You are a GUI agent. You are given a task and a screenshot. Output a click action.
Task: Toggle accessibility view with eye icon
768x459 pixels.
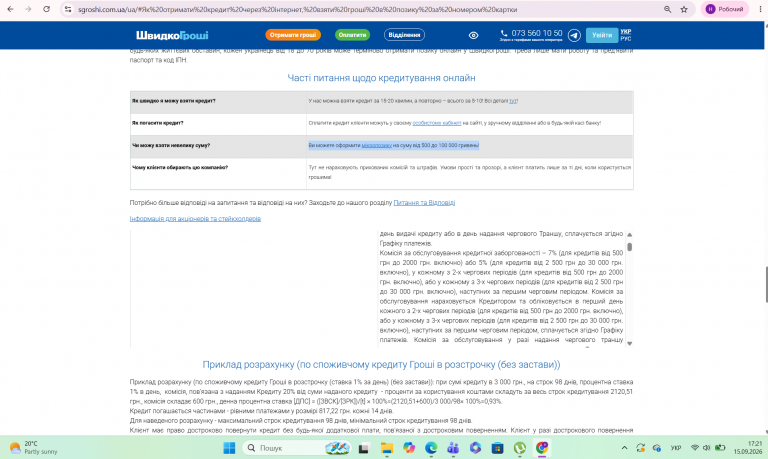473,35
